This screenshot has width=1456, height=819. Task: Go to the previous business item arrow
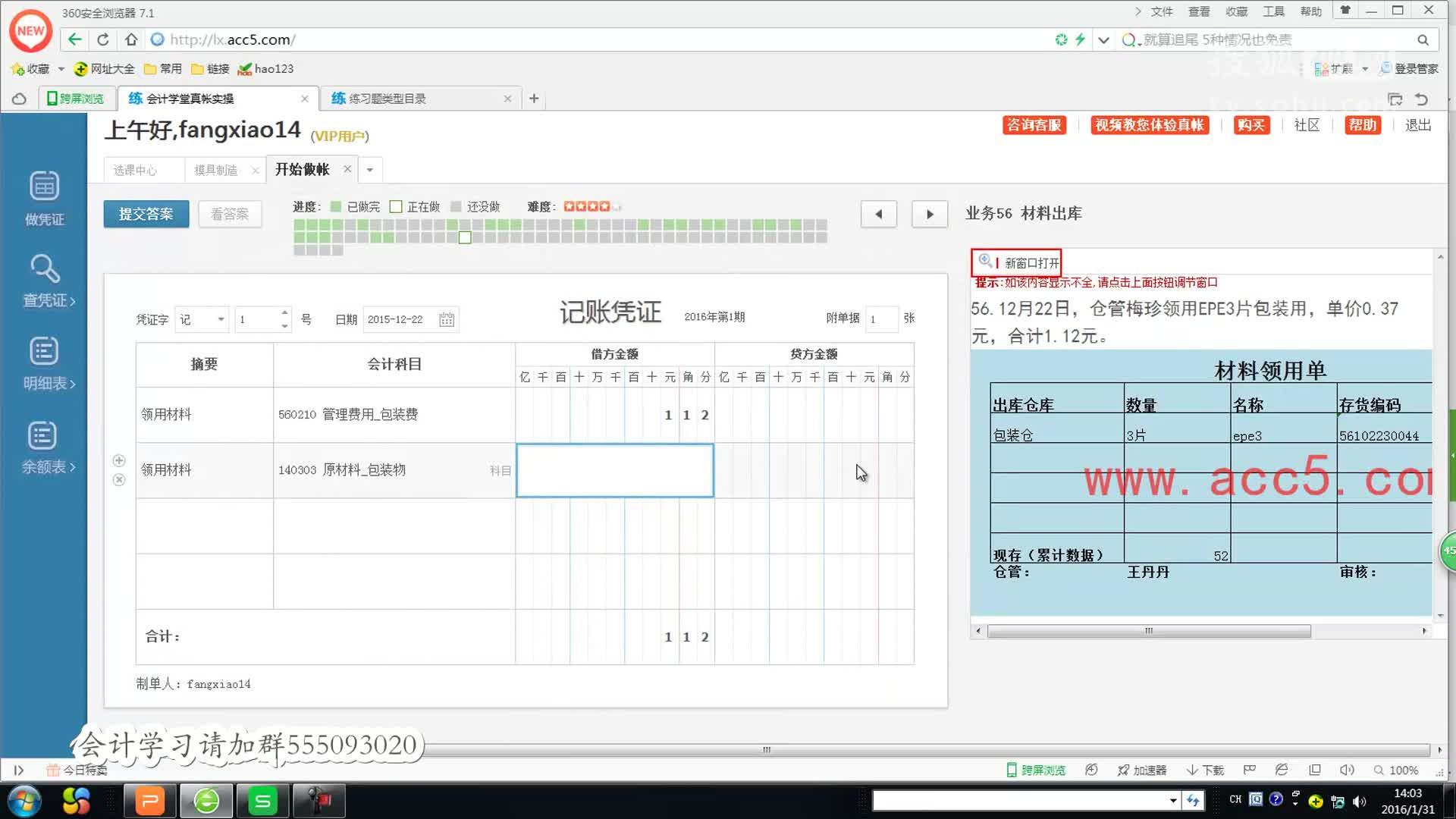pyautogui.click(x=879, y=215)
